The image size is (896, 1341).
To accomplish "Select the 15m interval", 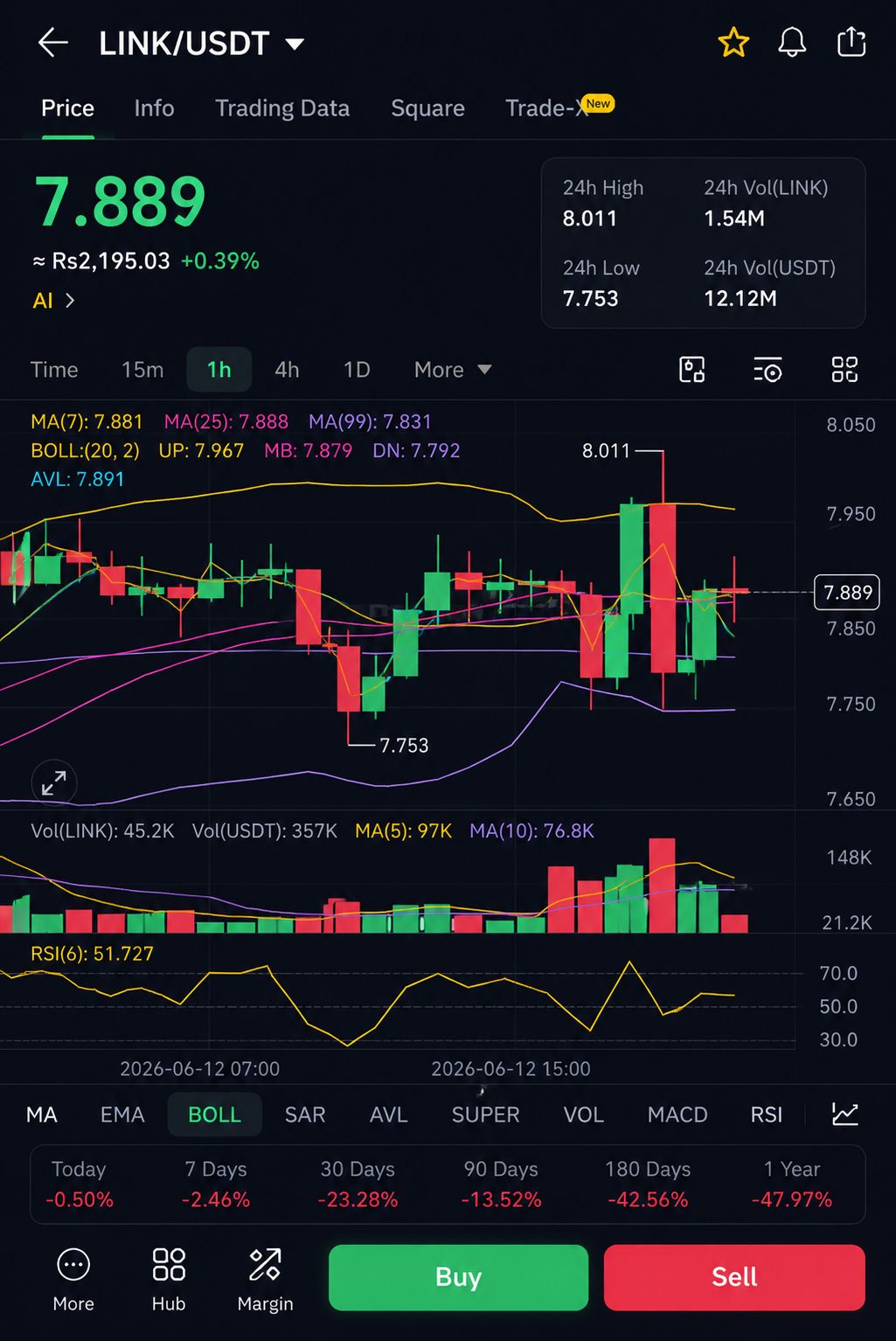I will pyautogui.click(x=142, y=370).
